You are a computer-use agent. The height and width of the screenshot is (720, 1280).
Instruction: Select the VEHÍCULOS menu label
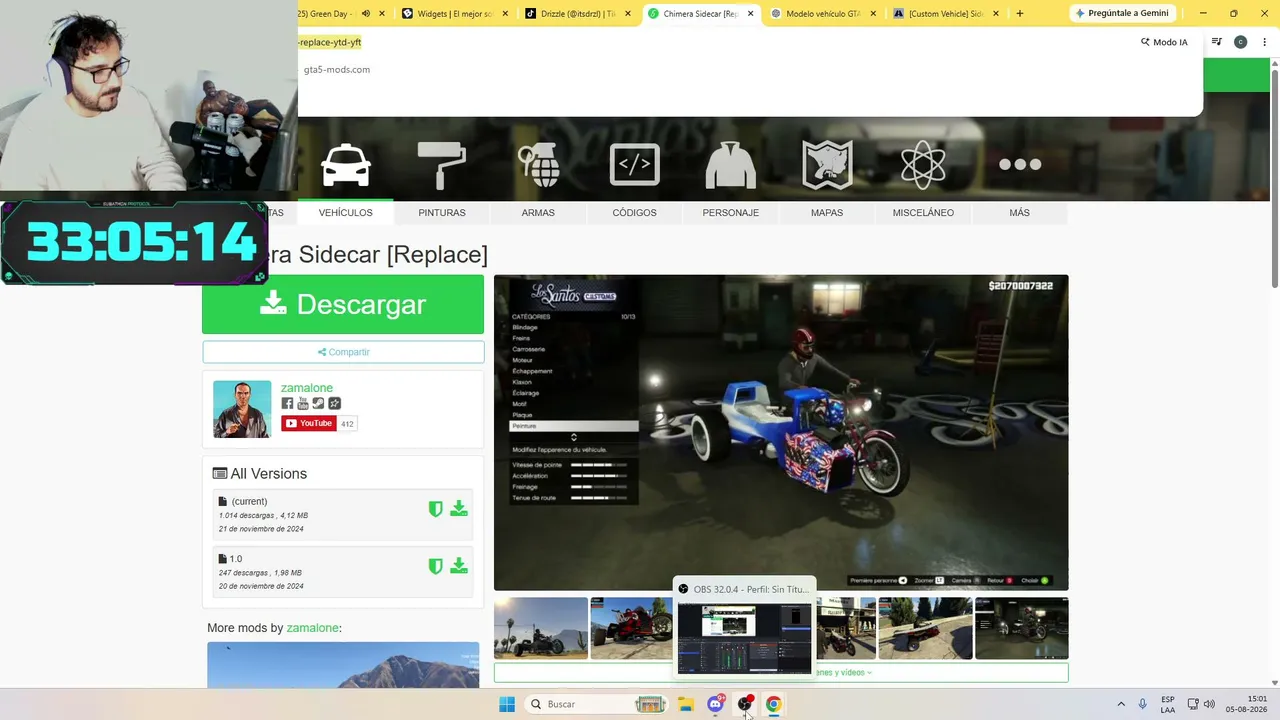[x=345, y=213]
